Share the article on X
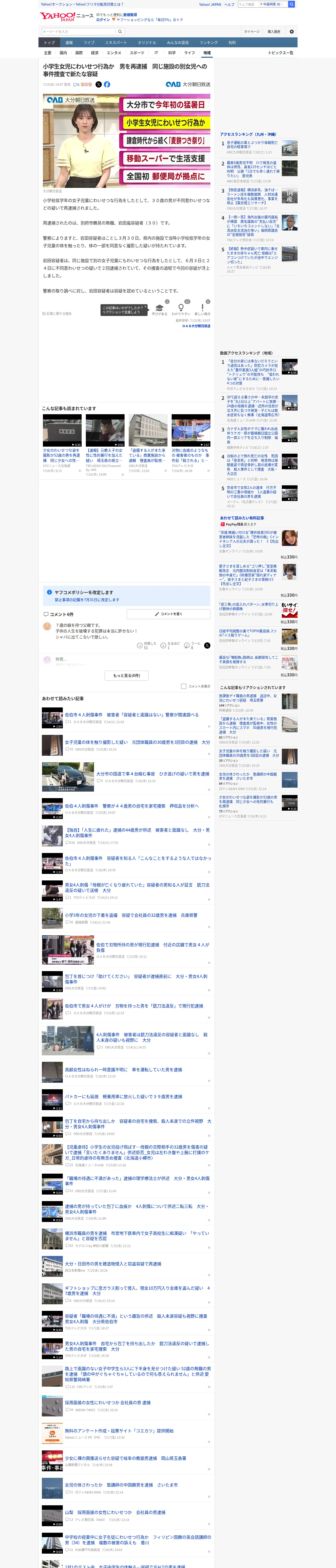The image size is (336, 1568). tap(99, 85)
